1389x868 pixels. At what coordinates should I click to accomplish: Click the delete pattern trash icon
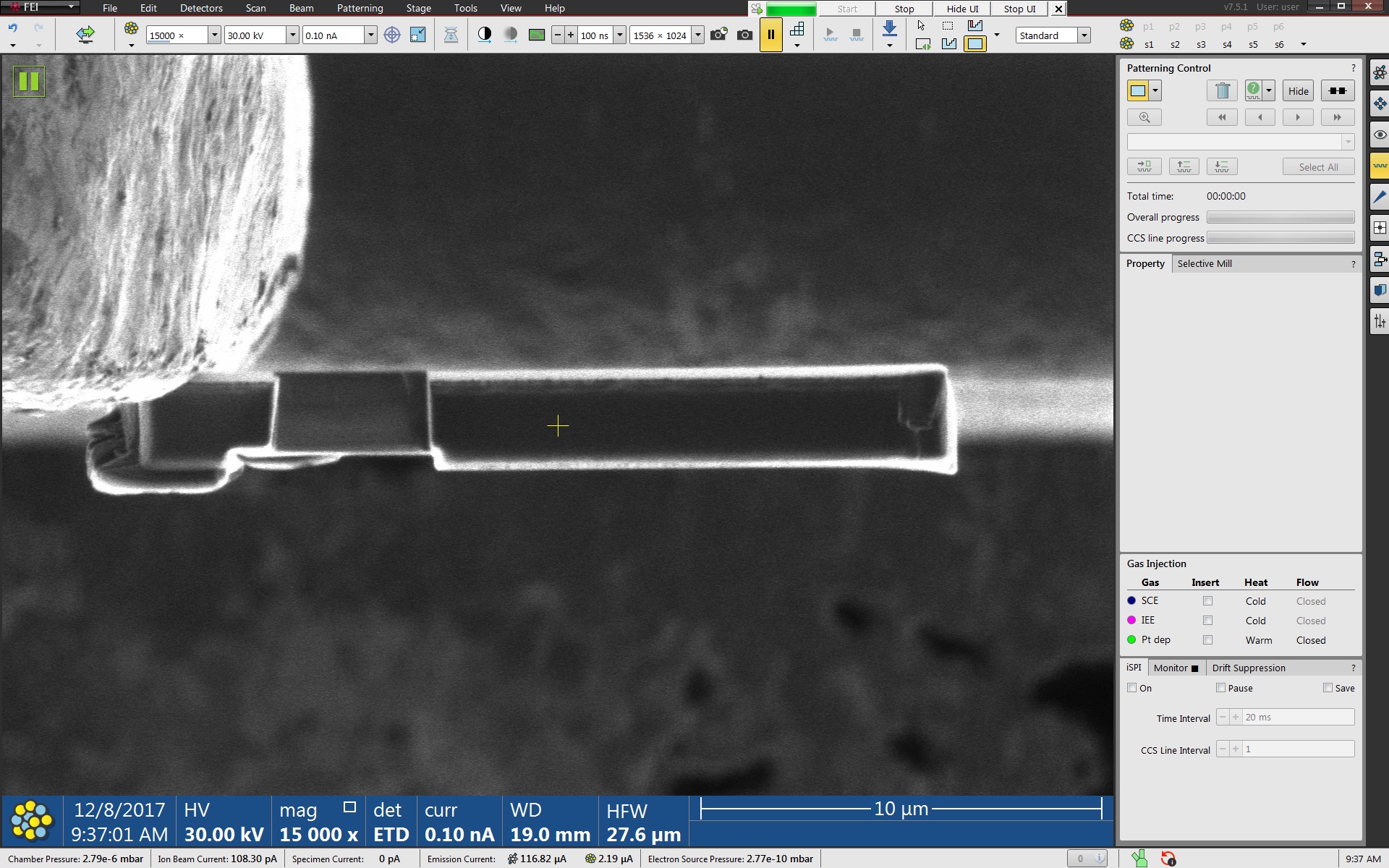coord(1222,90)
